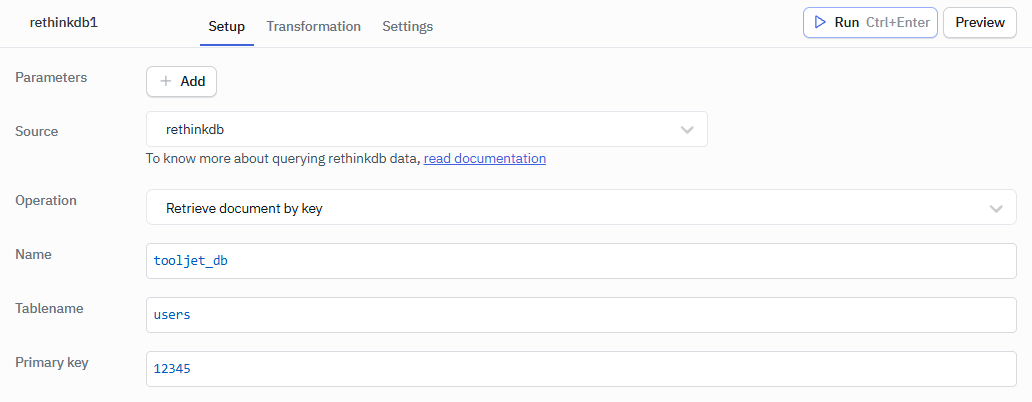Click the Parameters label
The width and height of the screenshot is (1032, 402).
point(51,77)
